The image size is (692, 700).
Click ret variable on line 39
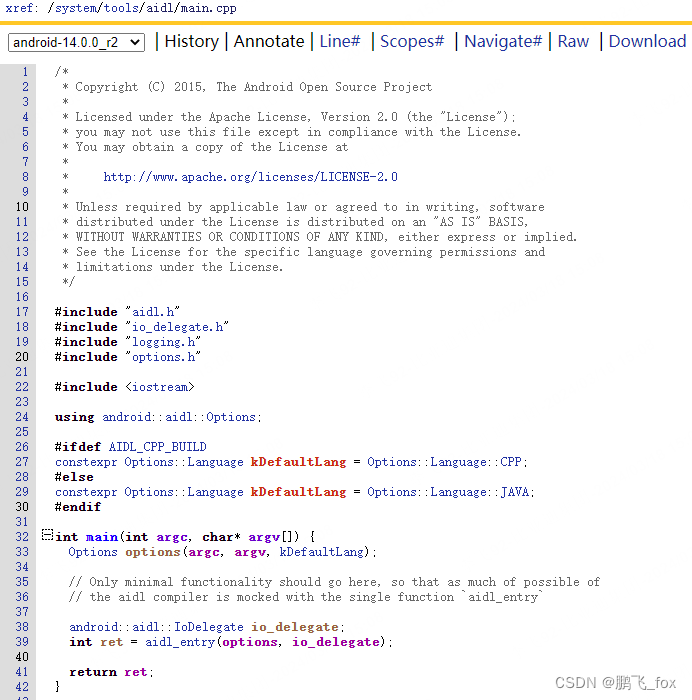coord(111,642)
